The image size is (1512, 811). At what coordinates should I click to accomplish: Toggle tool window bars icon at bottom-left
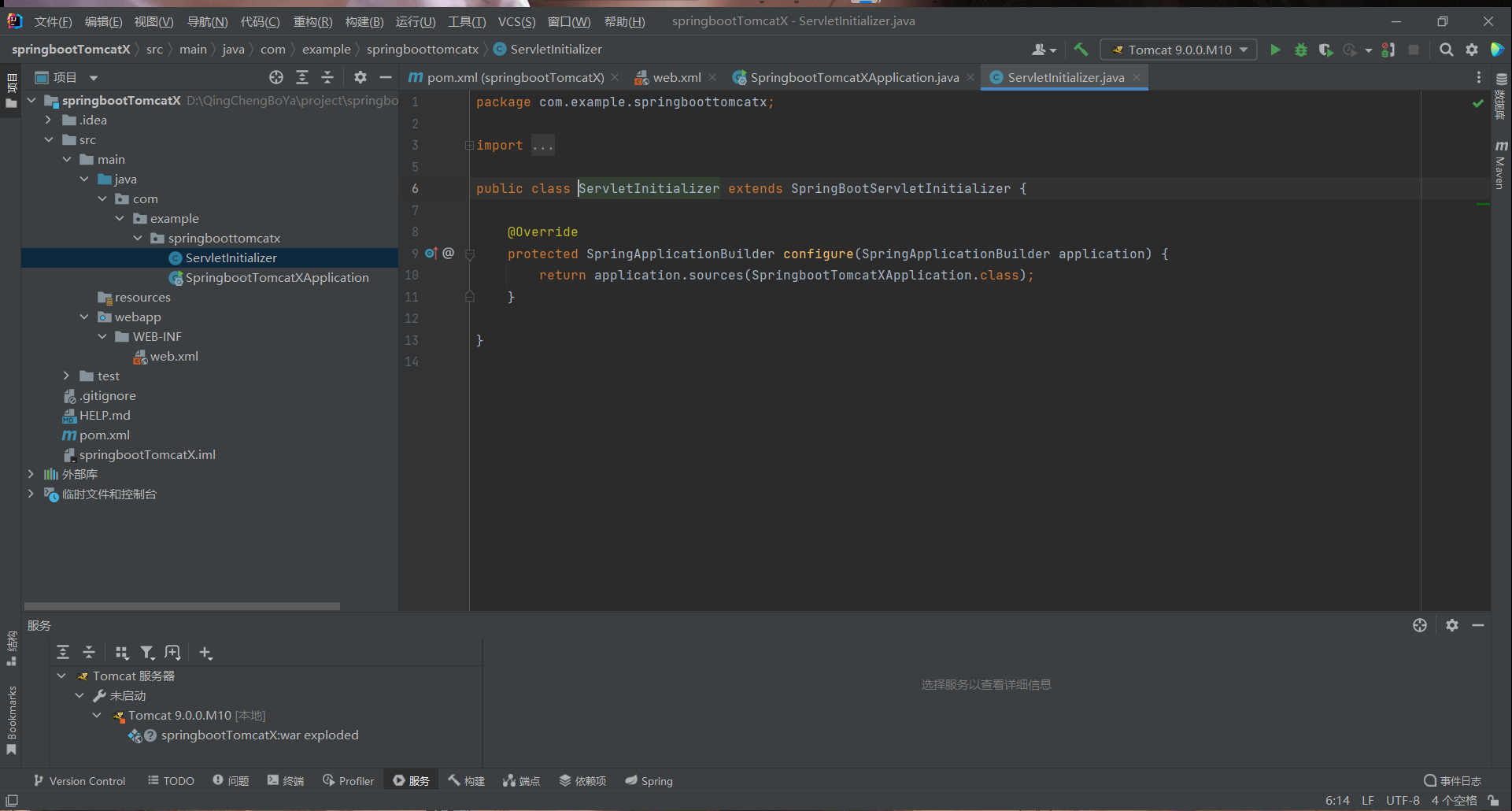[12, 800]
